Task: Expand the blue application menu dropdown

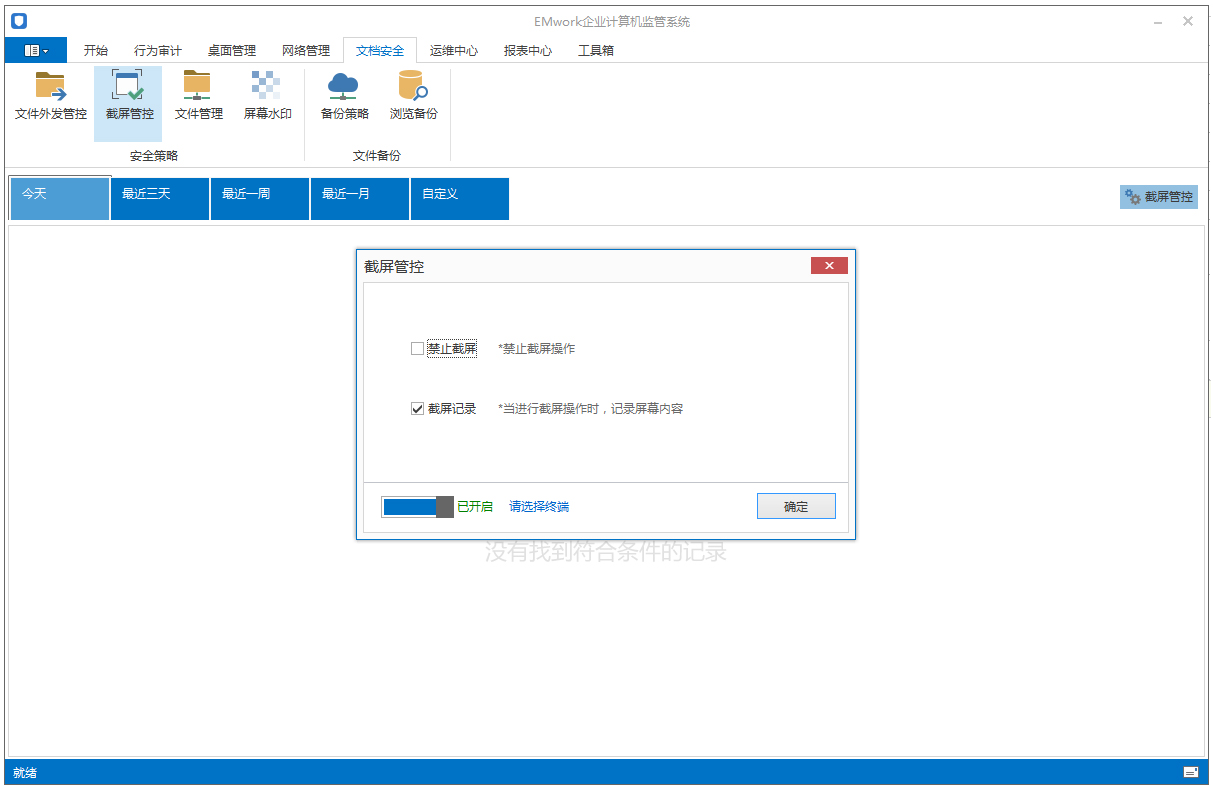Action: [x=36, y=50]
